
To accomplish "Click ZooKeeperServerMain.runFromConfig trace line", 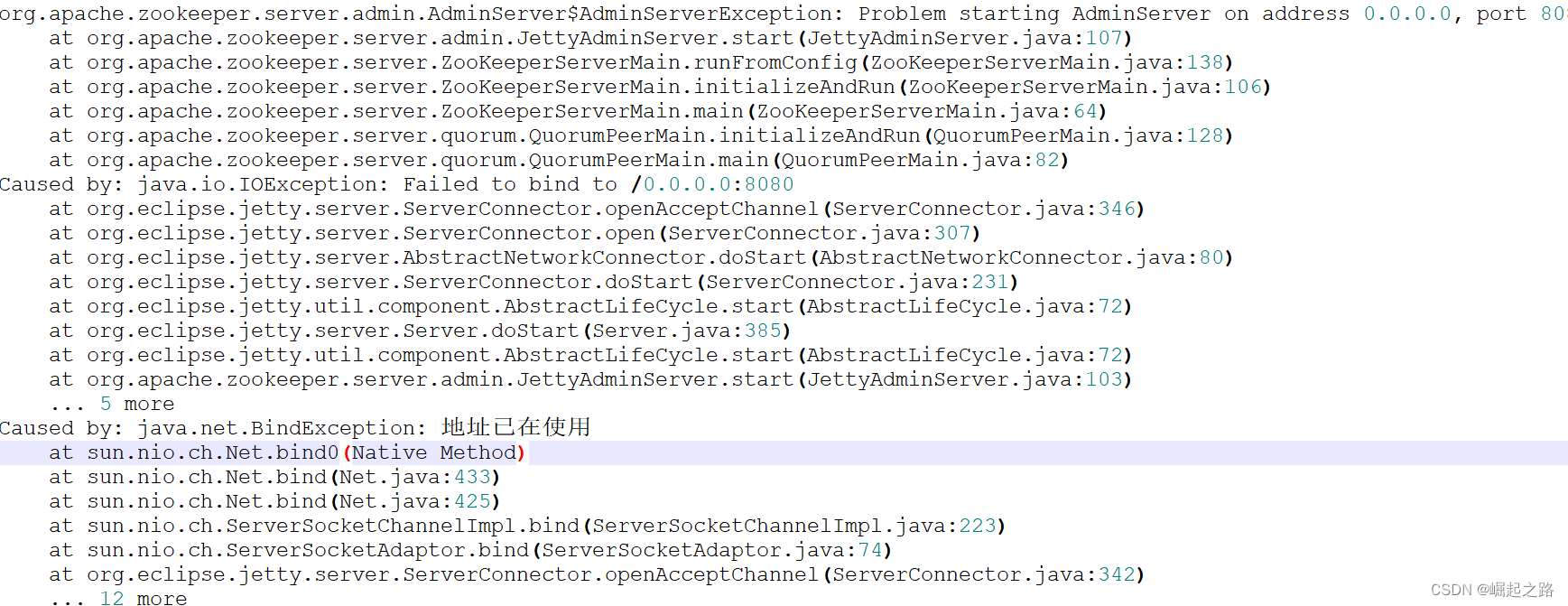I will 641,62.
